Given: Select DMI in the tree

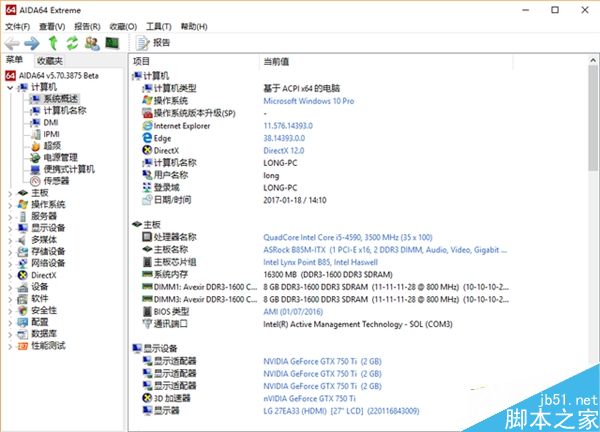Looking at the screenshot, I should click(x=51, y=122).
